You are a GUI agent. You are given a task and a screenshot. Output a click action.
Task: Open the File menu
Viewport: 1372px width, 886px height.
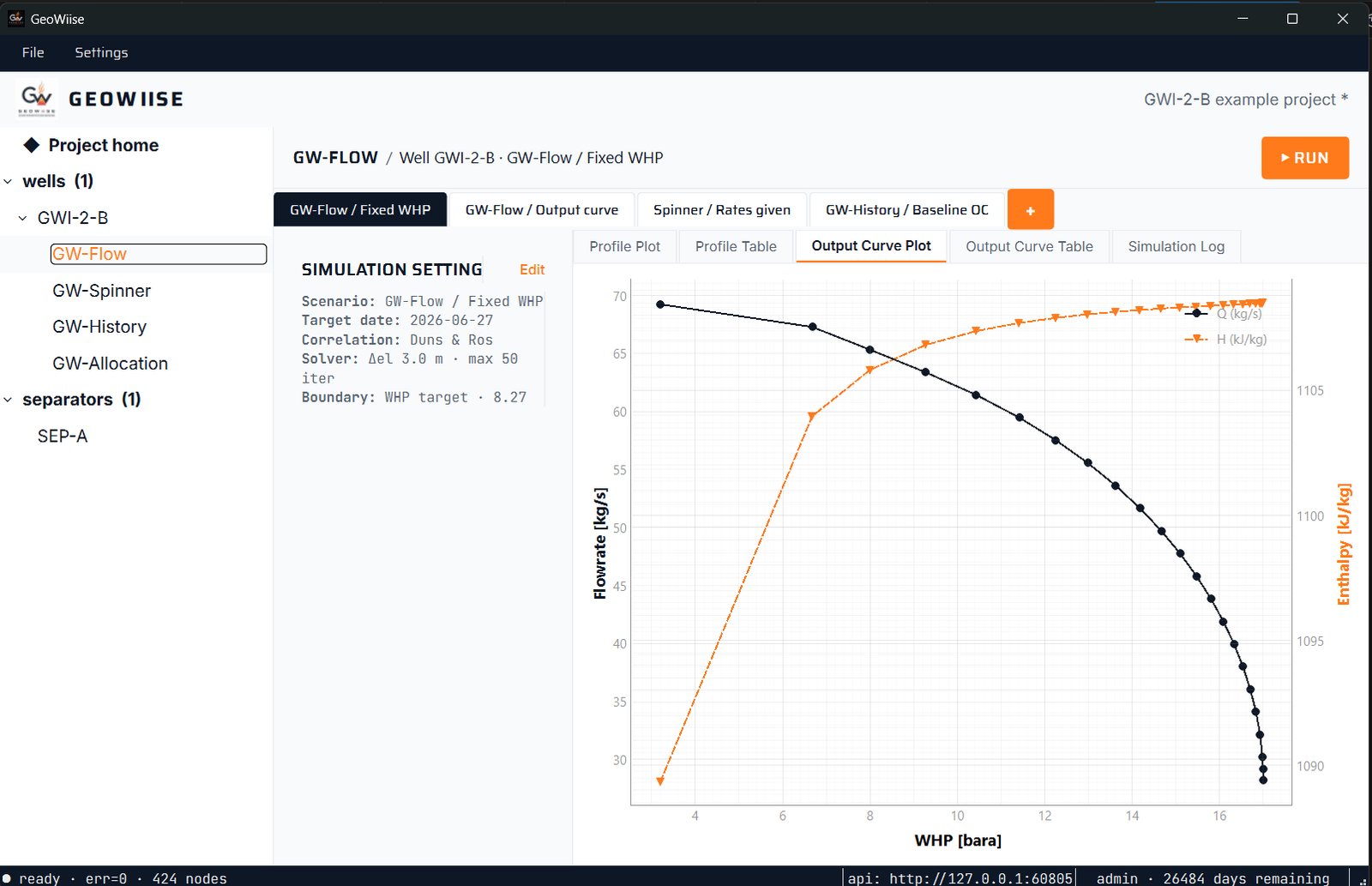tap(33, 52)
